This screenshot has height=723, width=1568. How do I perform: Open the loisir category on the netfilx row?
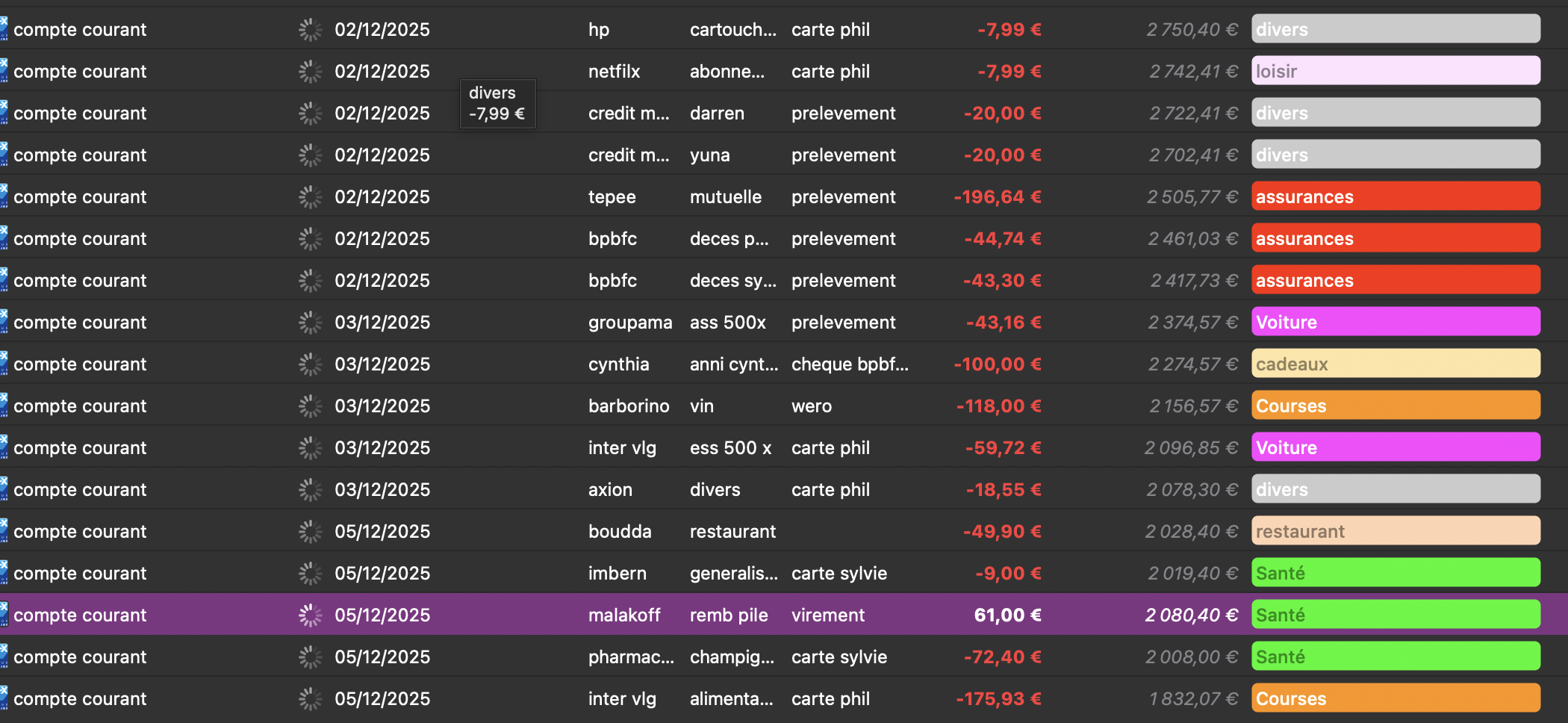tap(1395, 72)
